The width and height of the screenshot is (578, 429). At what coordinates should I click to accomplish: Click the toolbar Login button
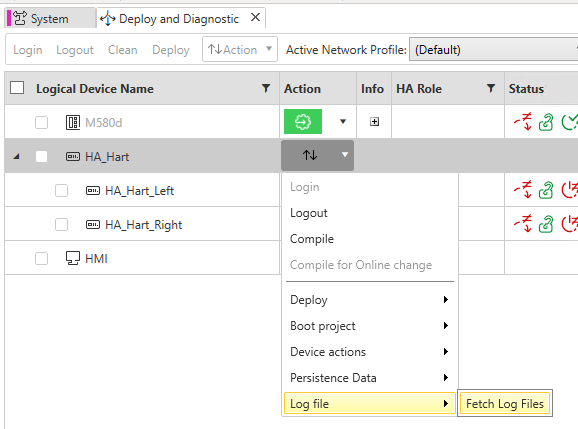[x=28, y=50]
